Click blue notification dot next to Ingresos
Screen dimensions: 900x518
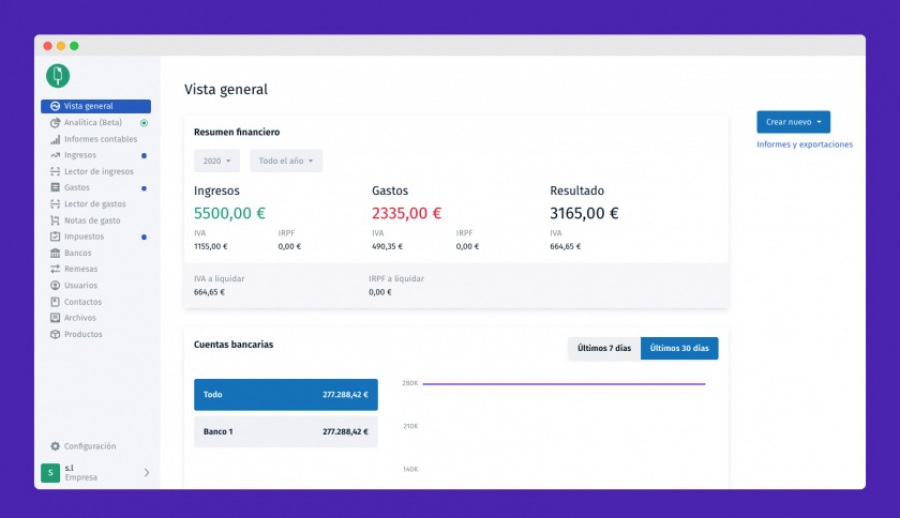[144, 156]
